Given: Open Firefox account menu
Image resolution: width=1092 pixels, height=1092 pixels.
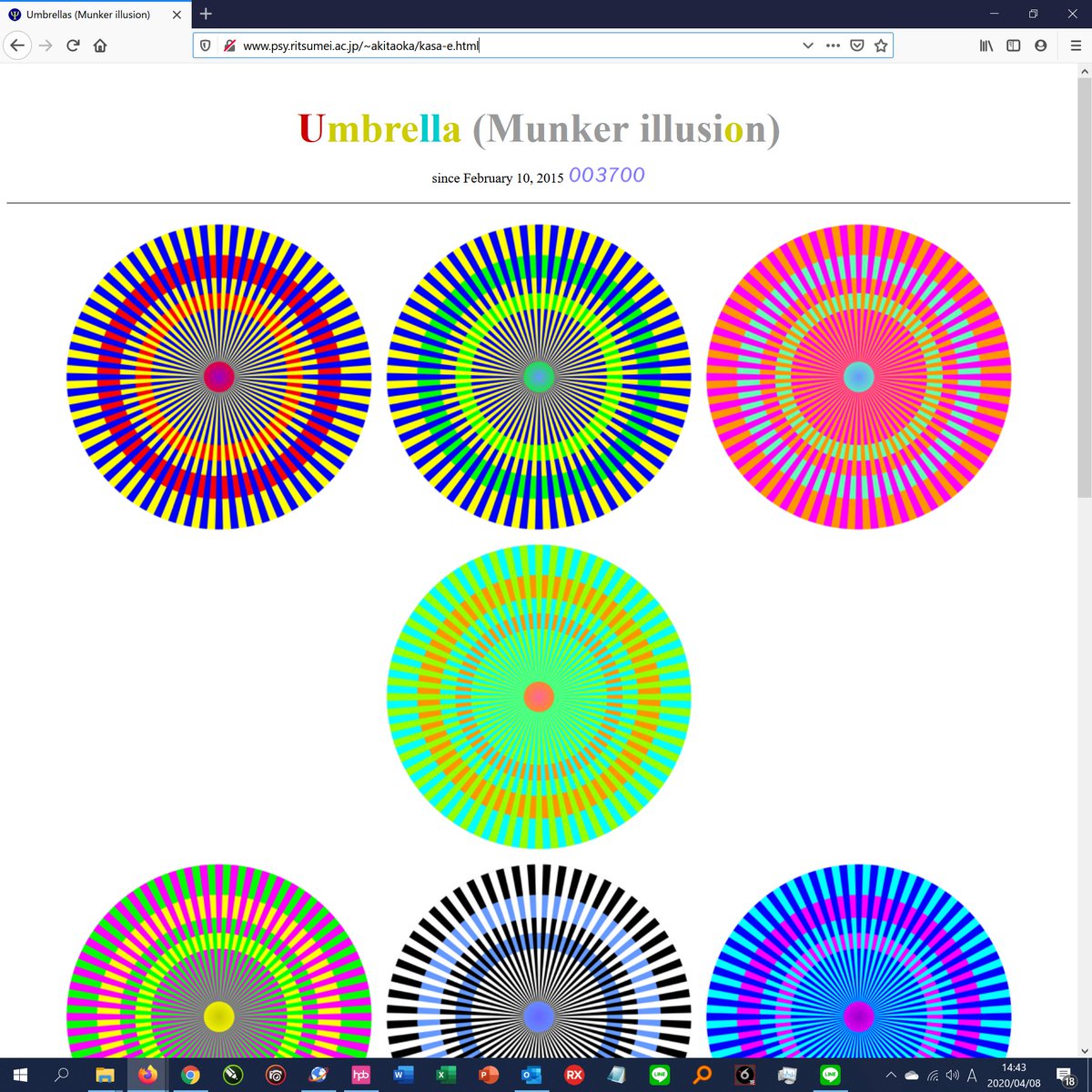Looking at the screenshot, I should [1040, 45].
